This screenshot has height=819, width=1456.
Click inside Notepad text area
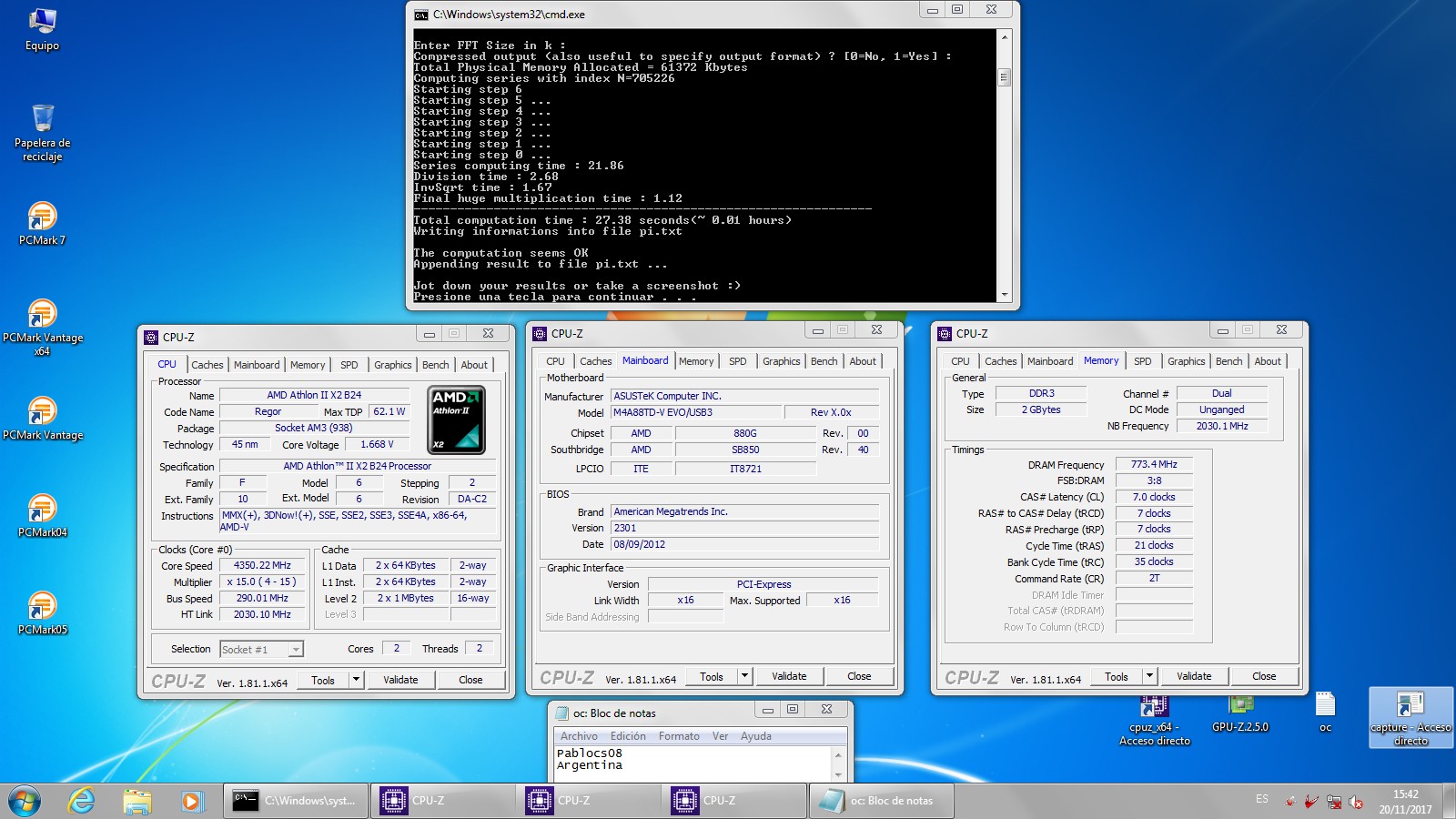693,763
